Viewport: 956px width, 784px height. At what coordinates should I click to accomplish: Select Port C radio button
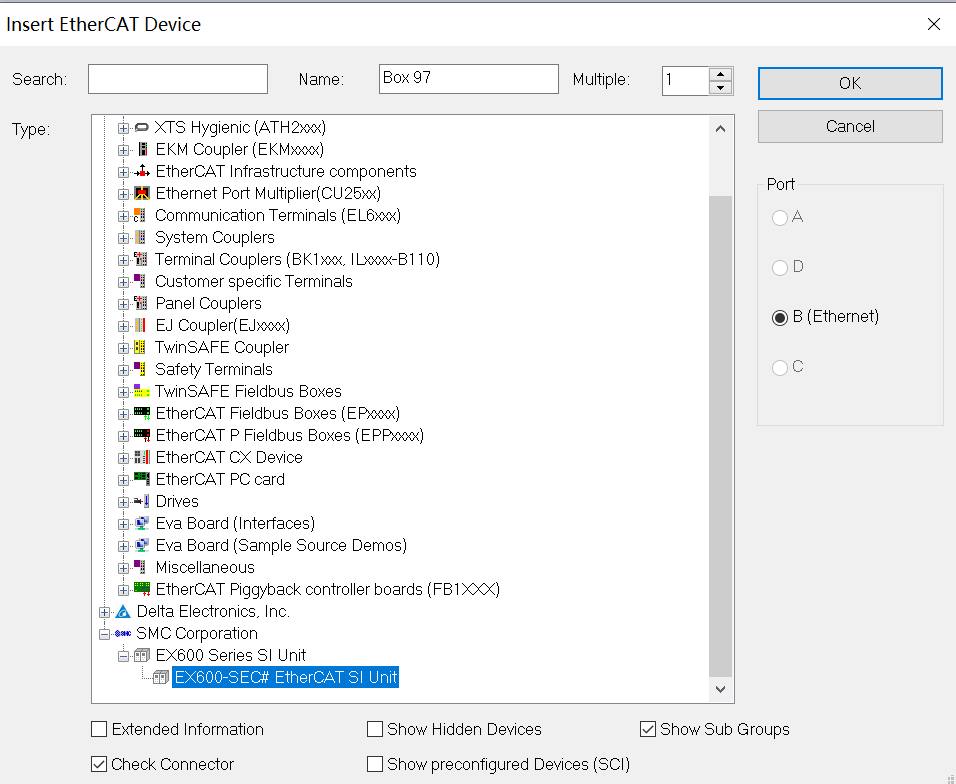coord(780,368)
